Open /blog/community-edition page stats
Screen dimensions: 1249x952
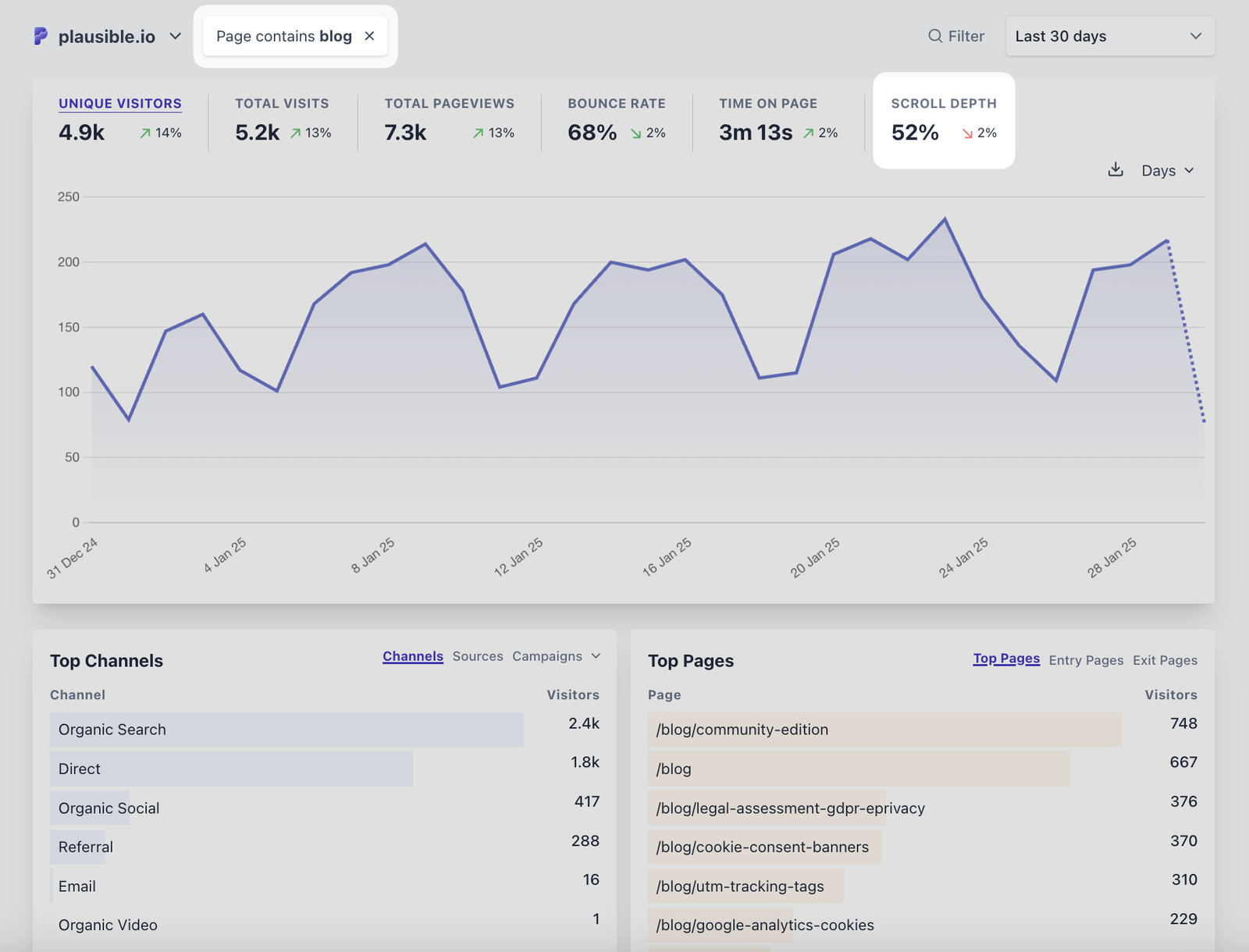[742, 730]
